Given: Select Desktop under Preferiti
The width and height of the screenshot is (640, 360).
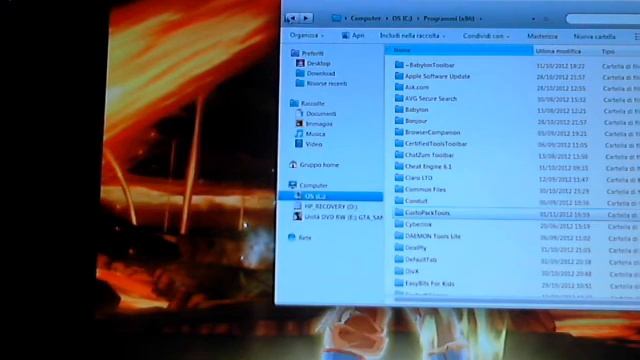Looking at the screenshot, I should [318, 63].
